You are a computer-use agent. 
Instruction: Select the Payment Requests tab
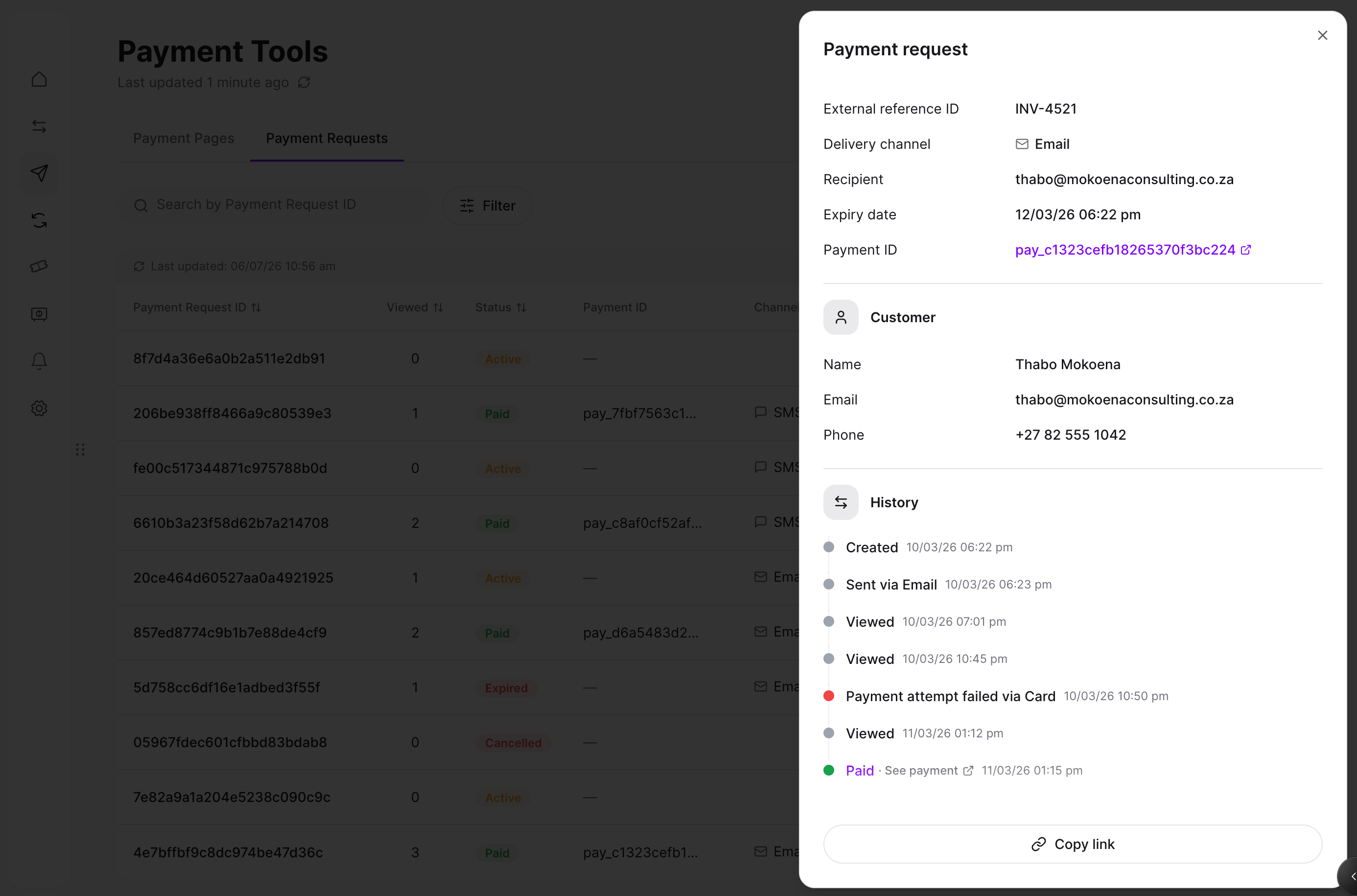point(327,138)
